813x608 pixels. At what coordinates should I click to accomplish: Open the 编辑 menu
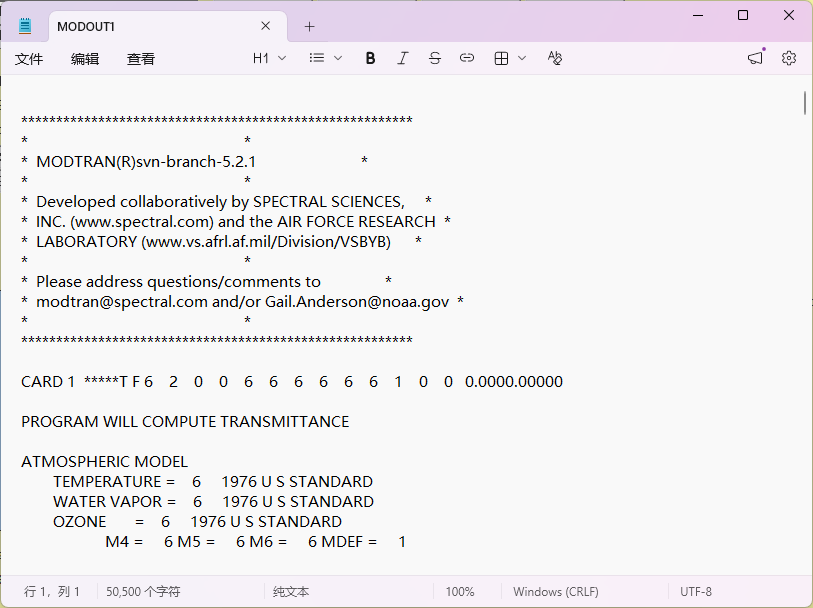click(x=85, y=59)
